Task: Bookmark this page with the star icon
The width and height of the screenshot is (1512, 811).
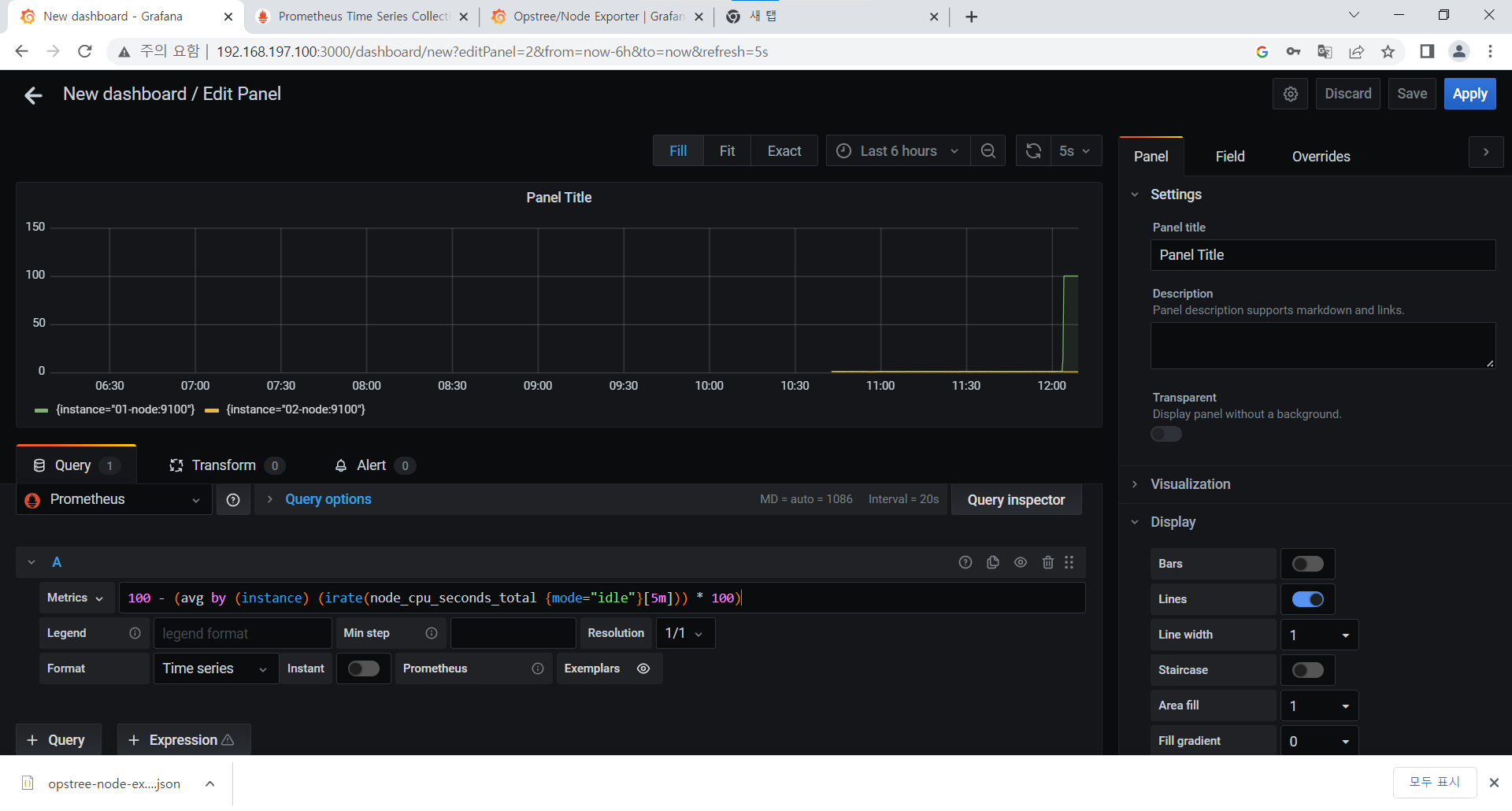Action: (x=1388, y=51)
